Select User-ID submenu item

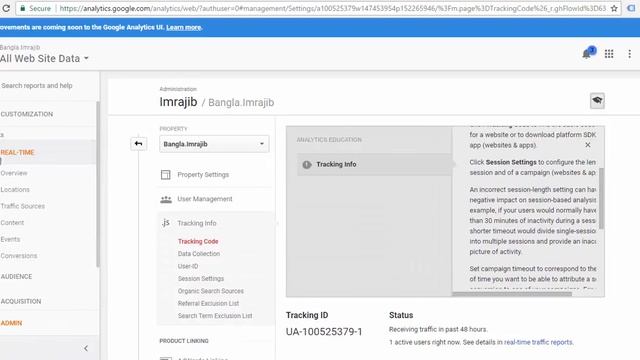tap(188, 266)
